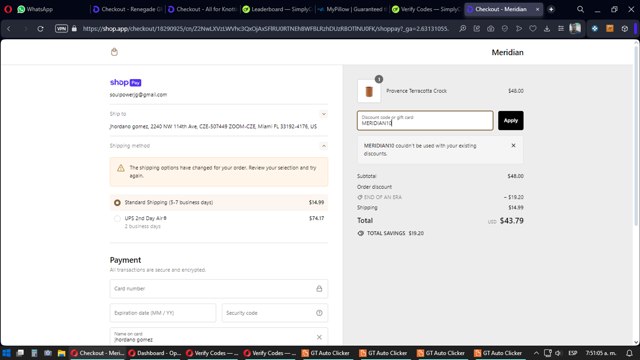Click the shopping bag cart icon

(x=114, y=52)
